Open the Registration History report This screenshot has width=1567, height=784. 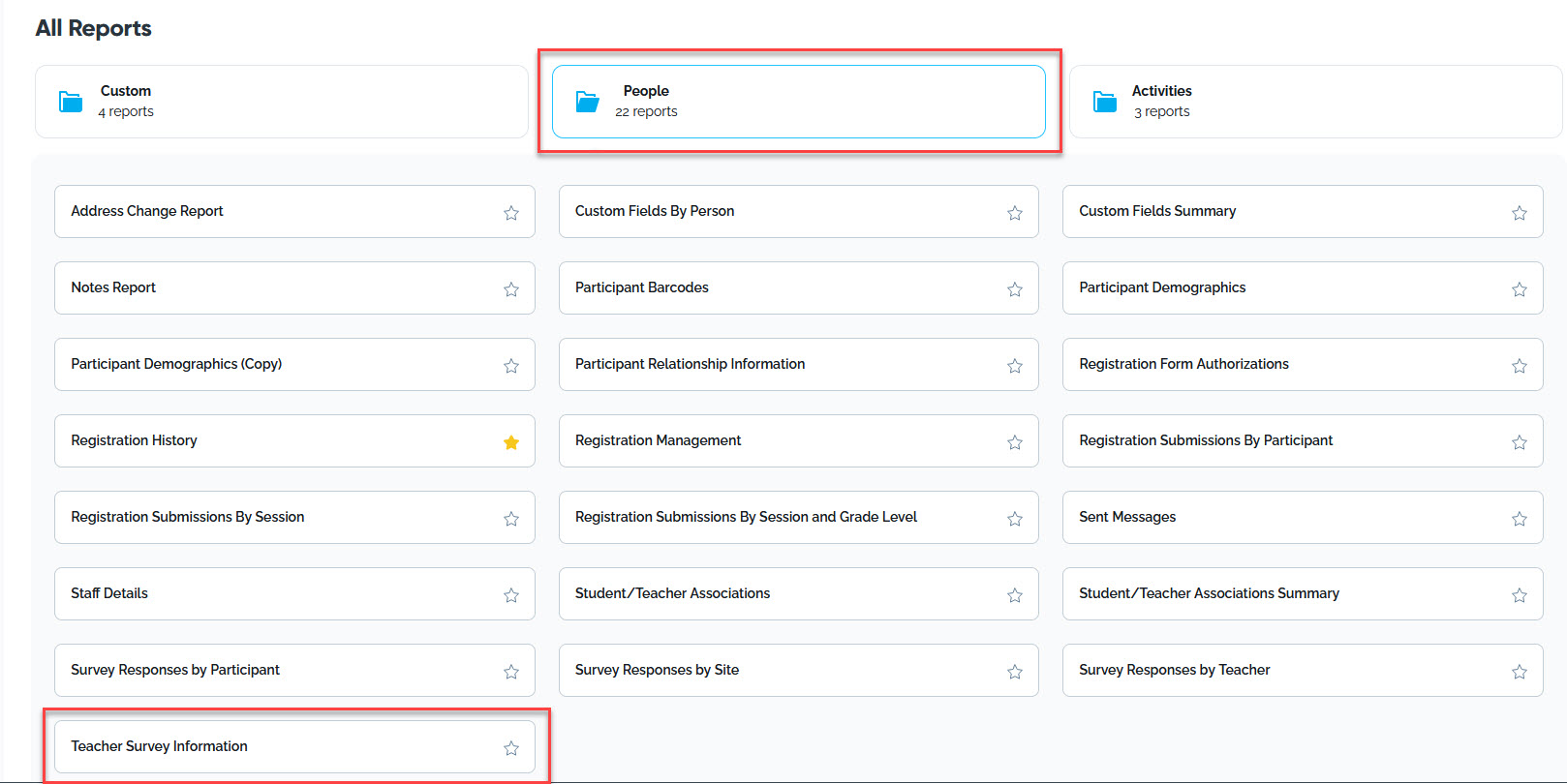tap(294, 440)
